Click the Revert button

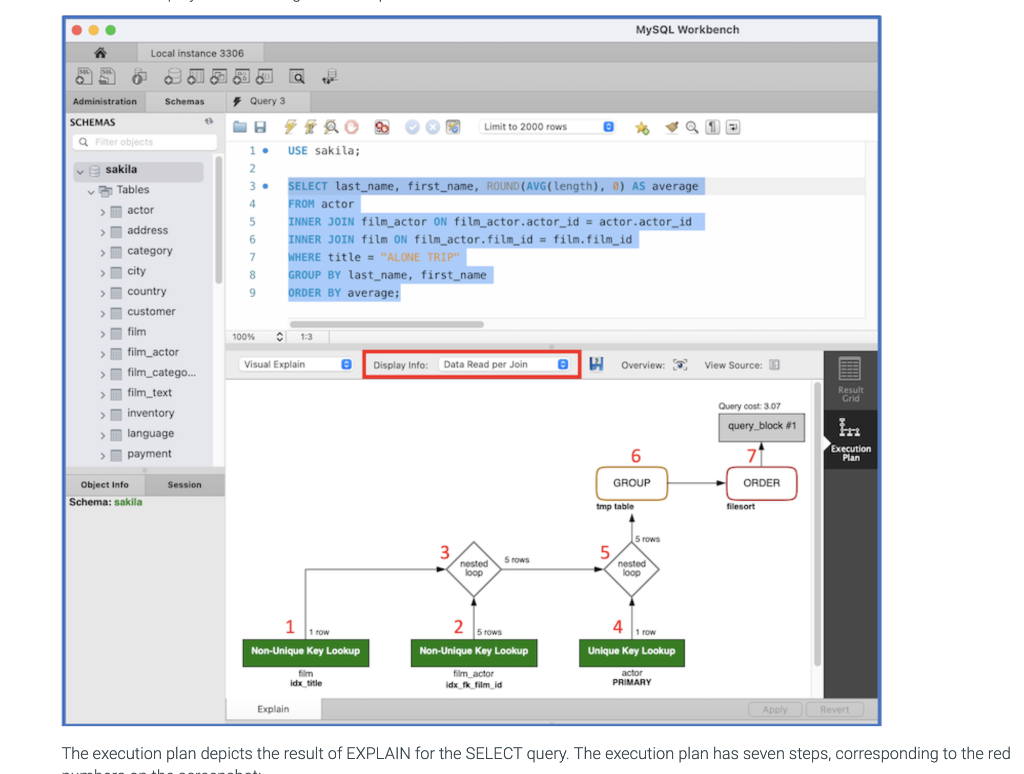(x=835, y=709)
